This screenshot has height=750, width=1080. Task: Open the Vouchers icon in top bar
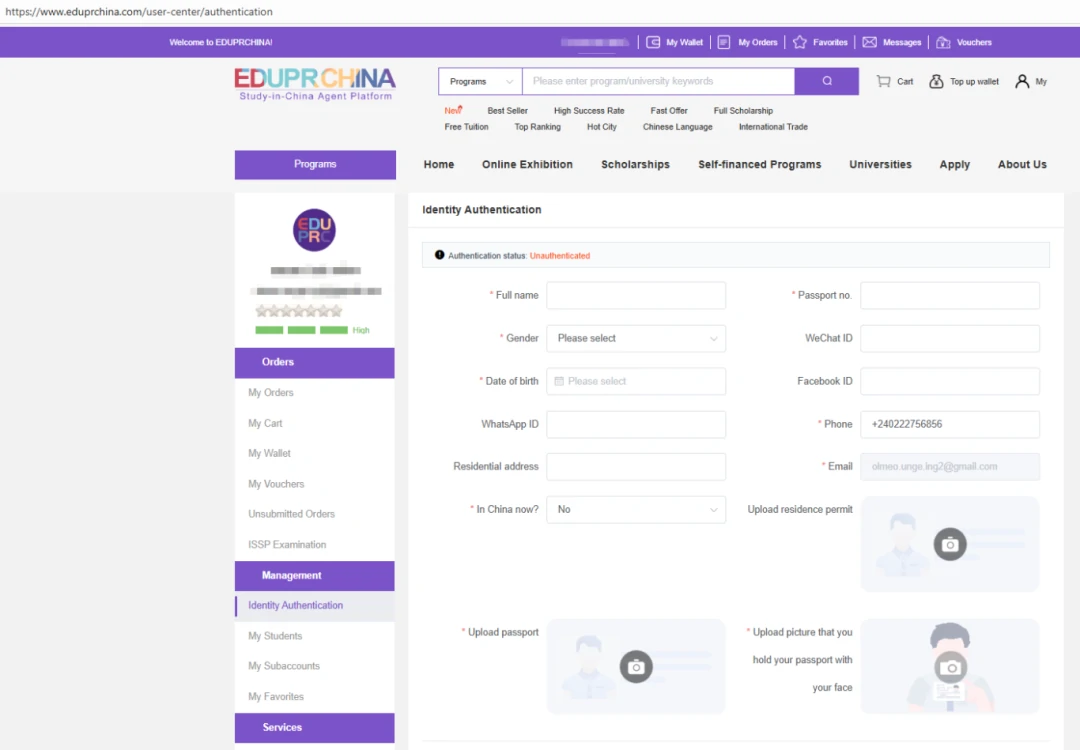[x=943, y=42]
